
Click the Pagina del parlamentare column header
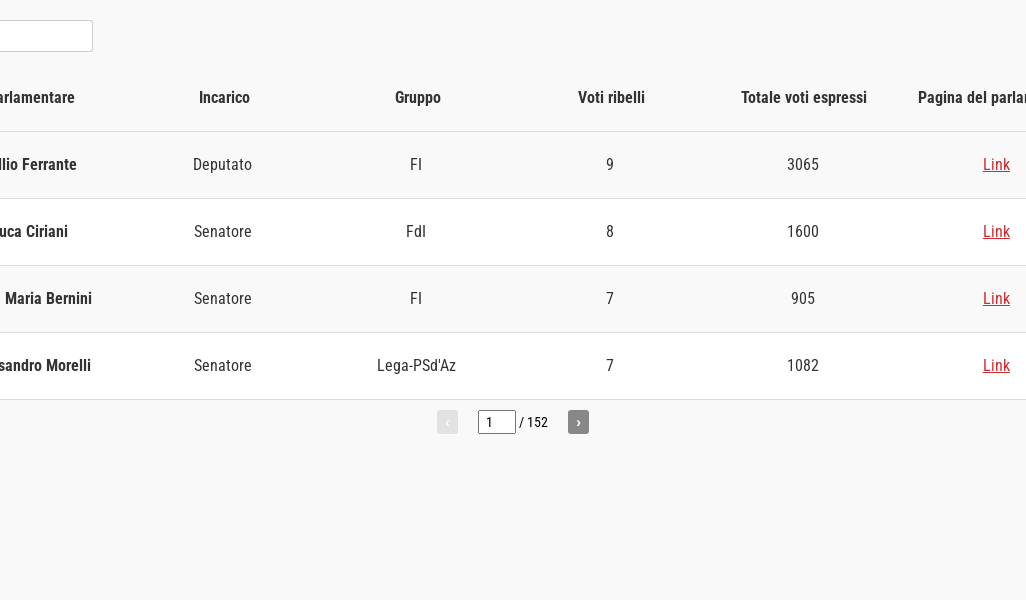[971, 98]
